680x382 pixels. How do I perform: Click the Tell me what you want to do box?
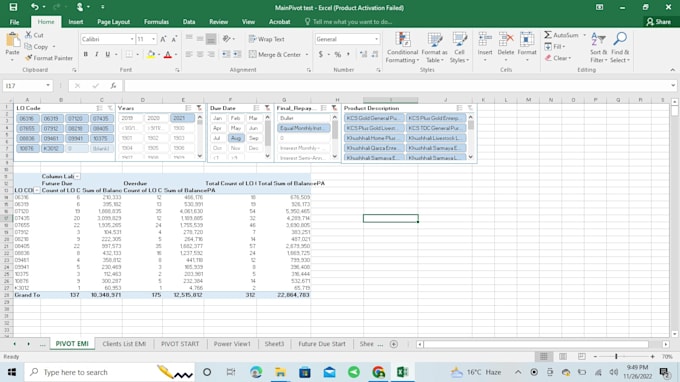point(349,22)
